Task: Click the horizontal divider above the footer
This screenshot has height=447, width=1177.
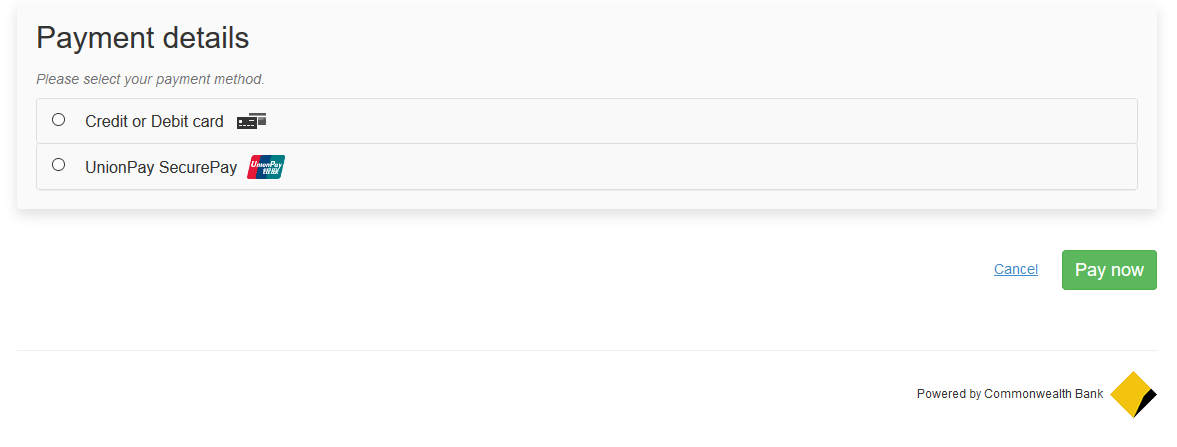Action: coord(586,350)
